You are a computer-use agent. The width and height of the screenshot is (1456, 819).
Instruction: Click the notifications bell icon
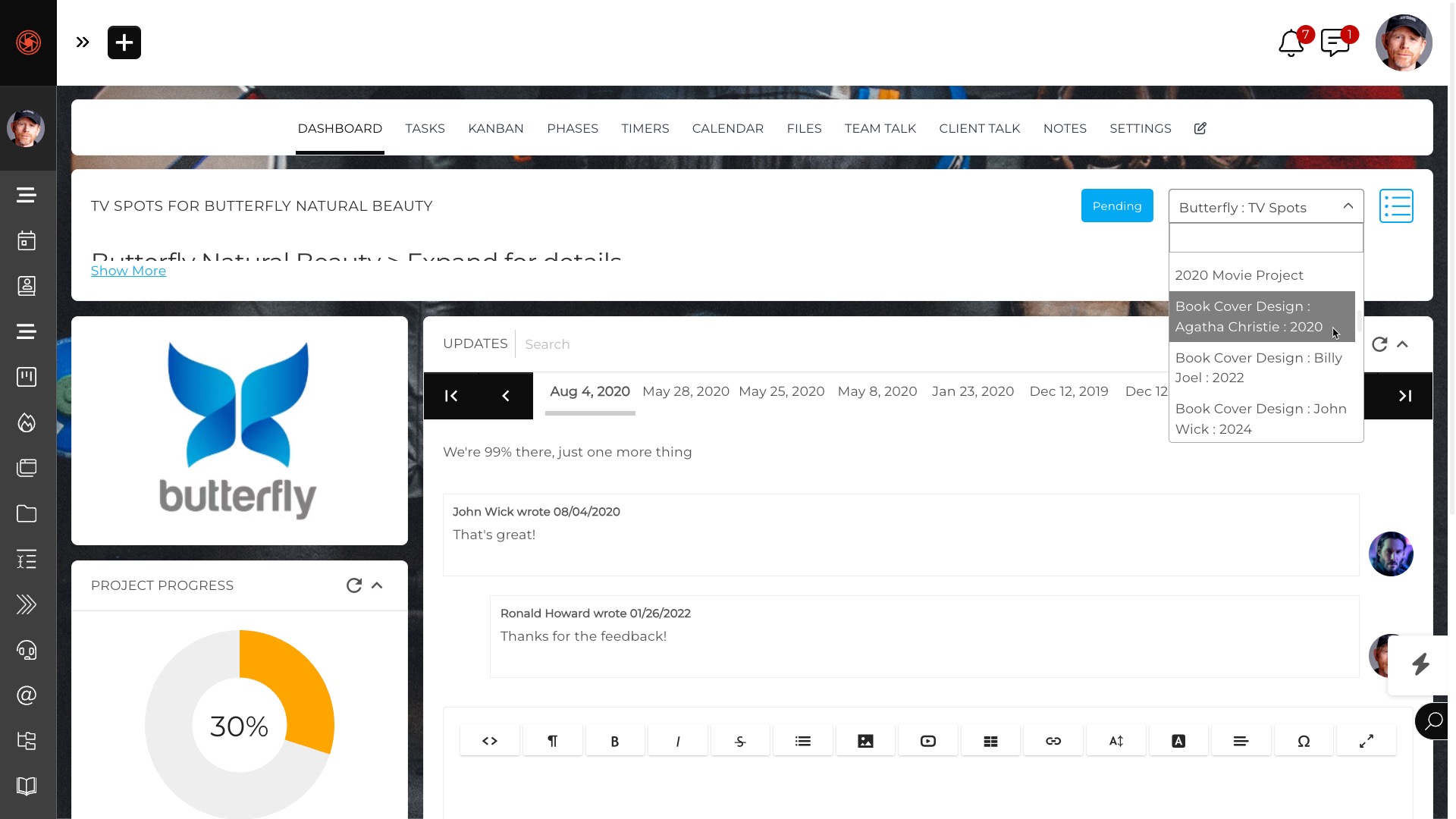(x=1291, y=43)
